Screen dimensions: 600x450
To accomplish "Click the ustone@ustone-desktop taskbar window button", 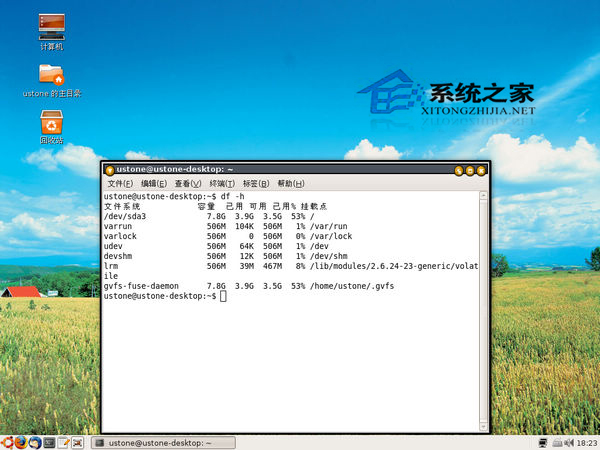I will [x=150, y=442].
